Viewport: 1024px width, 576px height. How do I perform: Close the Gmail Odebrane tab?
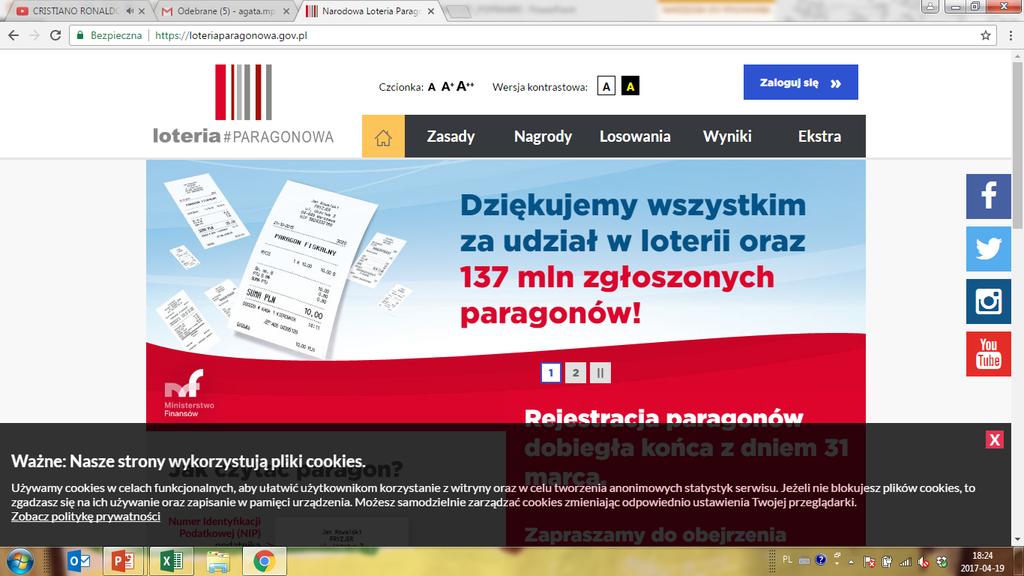pyautogui.click(x=286, y=11)
